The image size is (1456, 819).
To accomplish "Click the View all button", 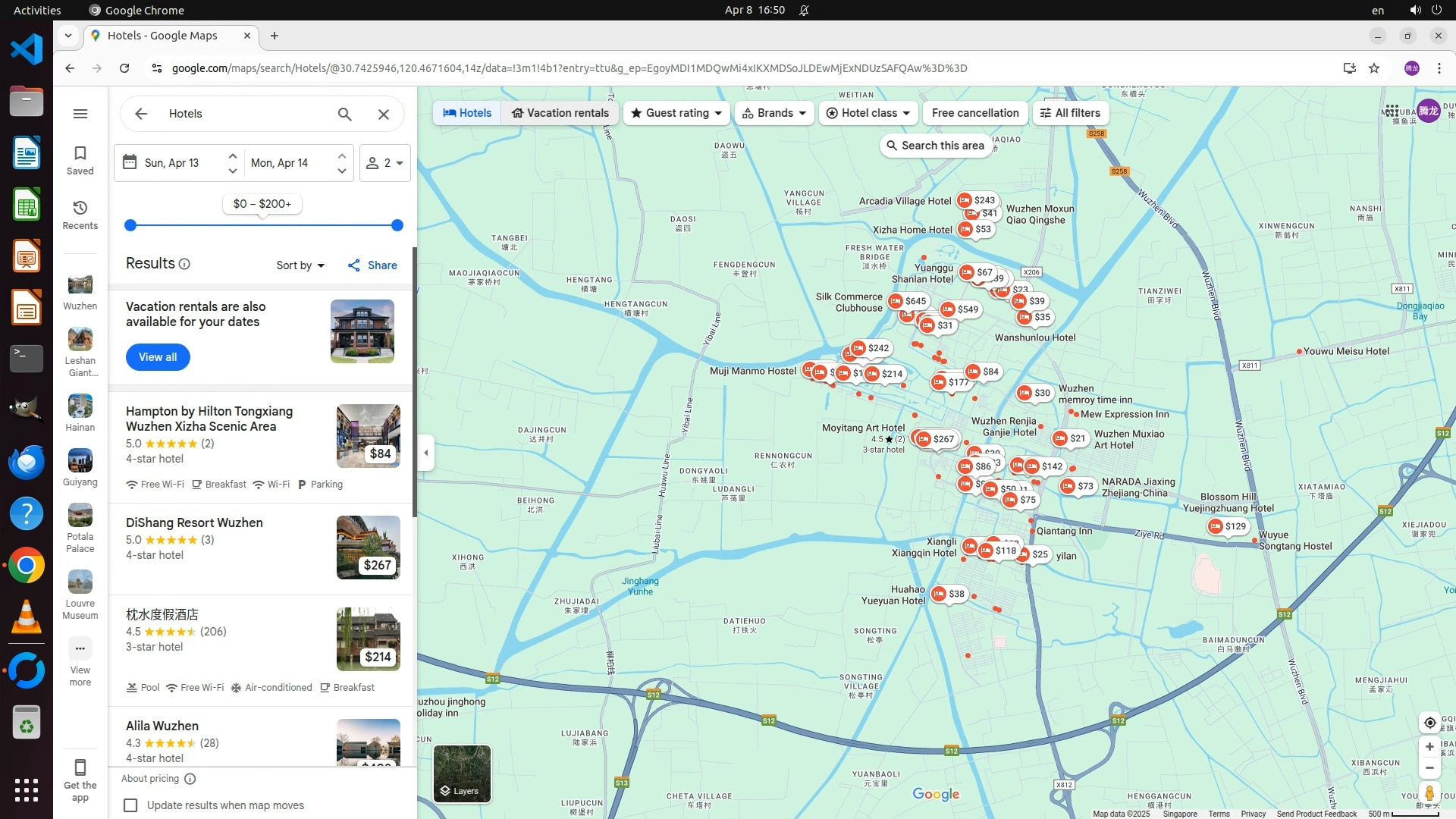I will [158, 357].
